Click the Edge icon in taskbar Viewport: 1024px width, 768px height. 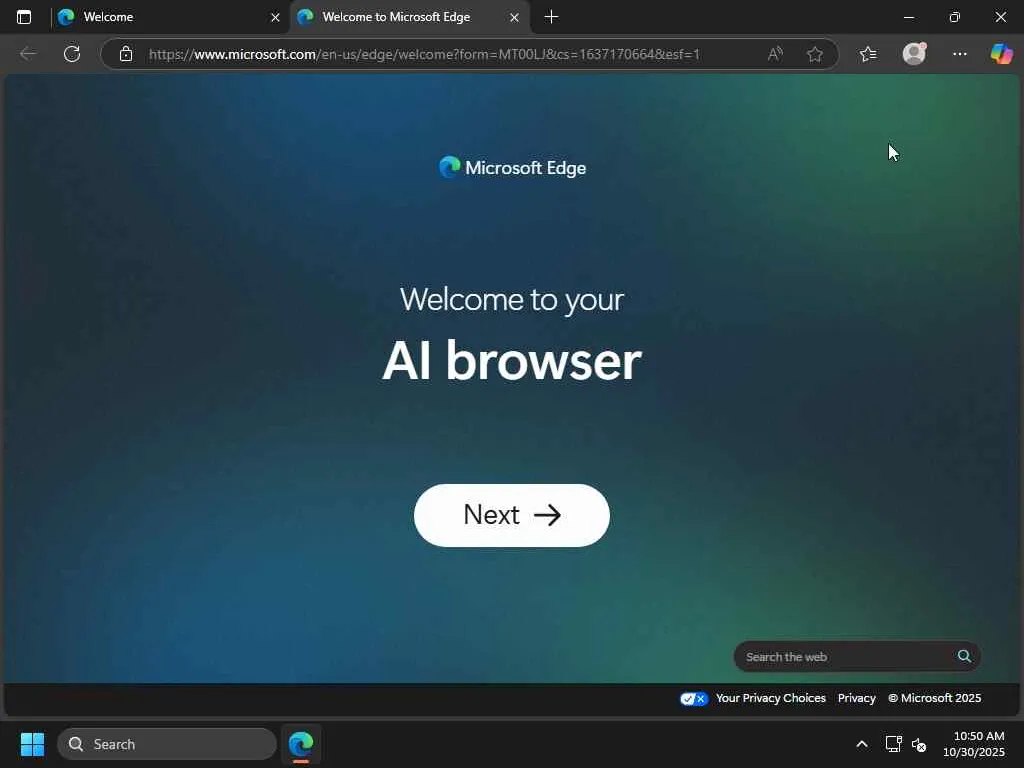click(x=301, y=744)
